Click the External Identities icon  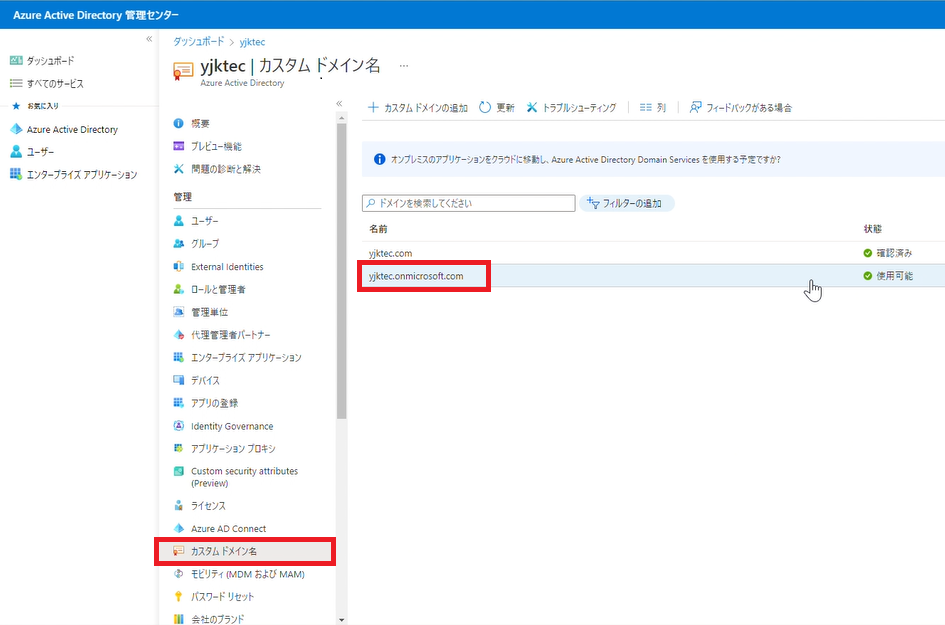click(178, 266)
